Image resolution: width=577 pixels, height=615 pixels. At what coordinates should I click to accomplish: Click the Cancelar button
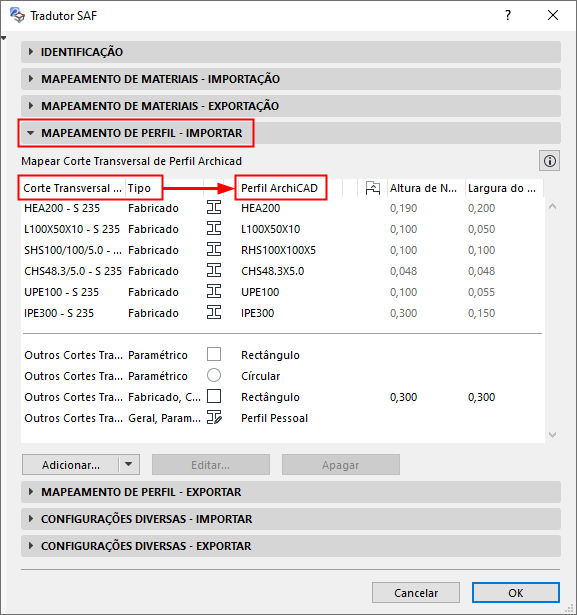[416, 593]
